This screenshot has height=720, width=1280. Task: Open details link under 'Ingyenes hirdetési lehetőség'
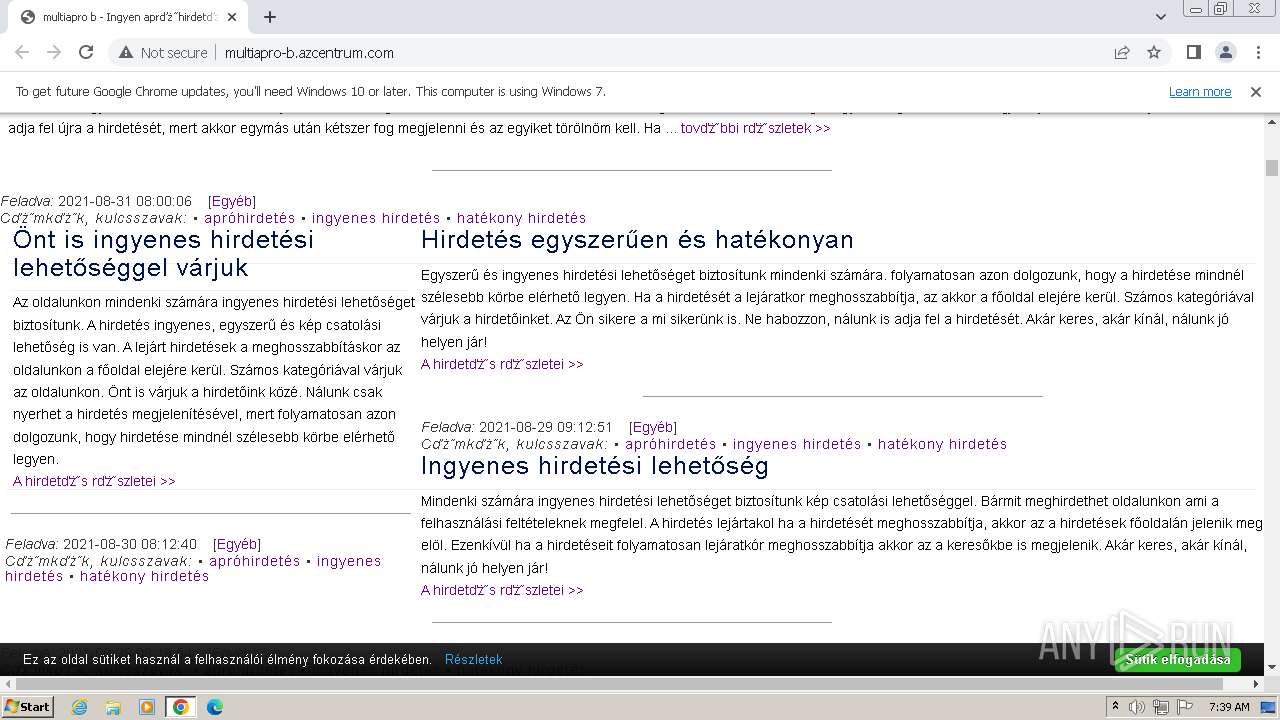click(502, 591)
